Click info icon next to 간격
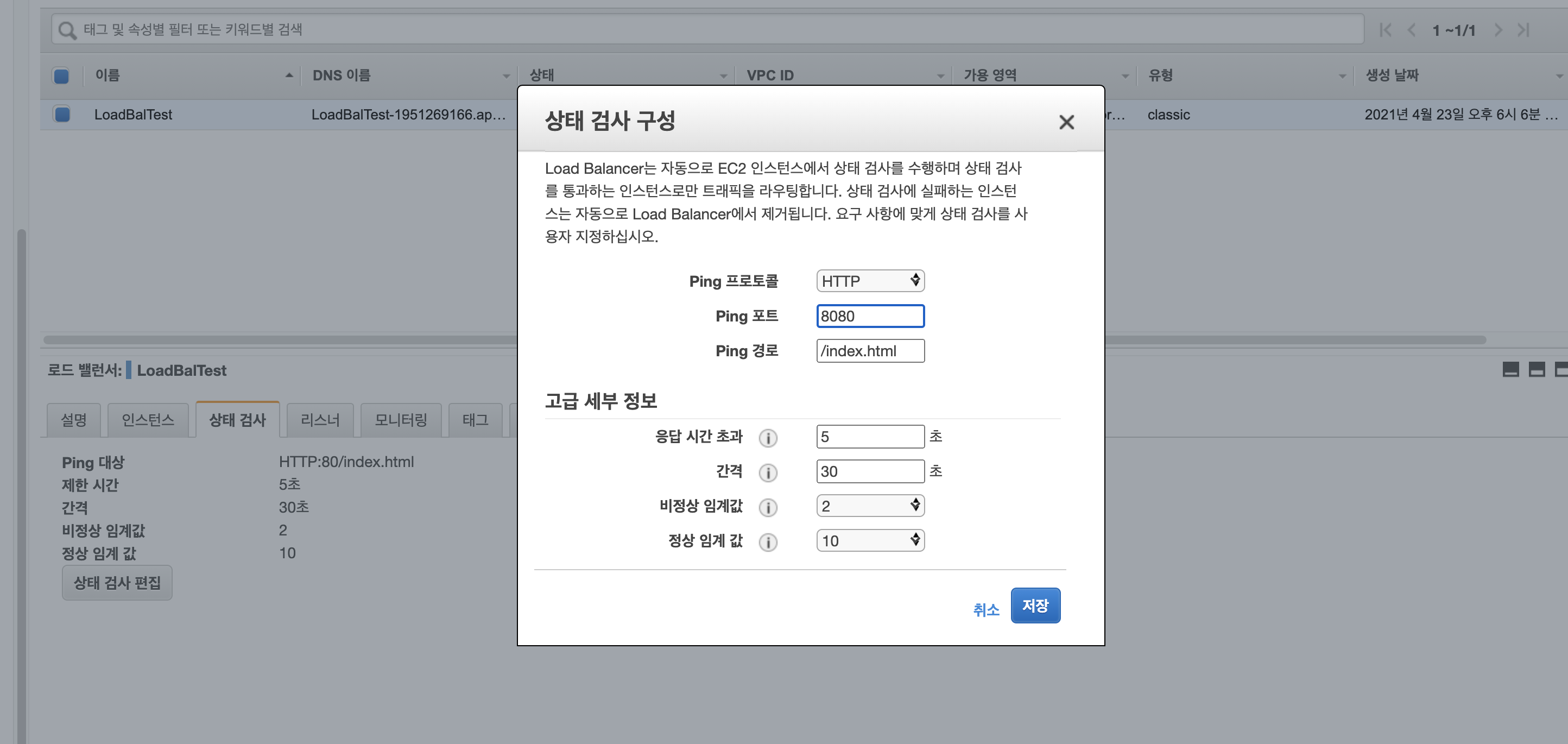The width and height of the screenshot is (1568, 744). click(768, 472)
